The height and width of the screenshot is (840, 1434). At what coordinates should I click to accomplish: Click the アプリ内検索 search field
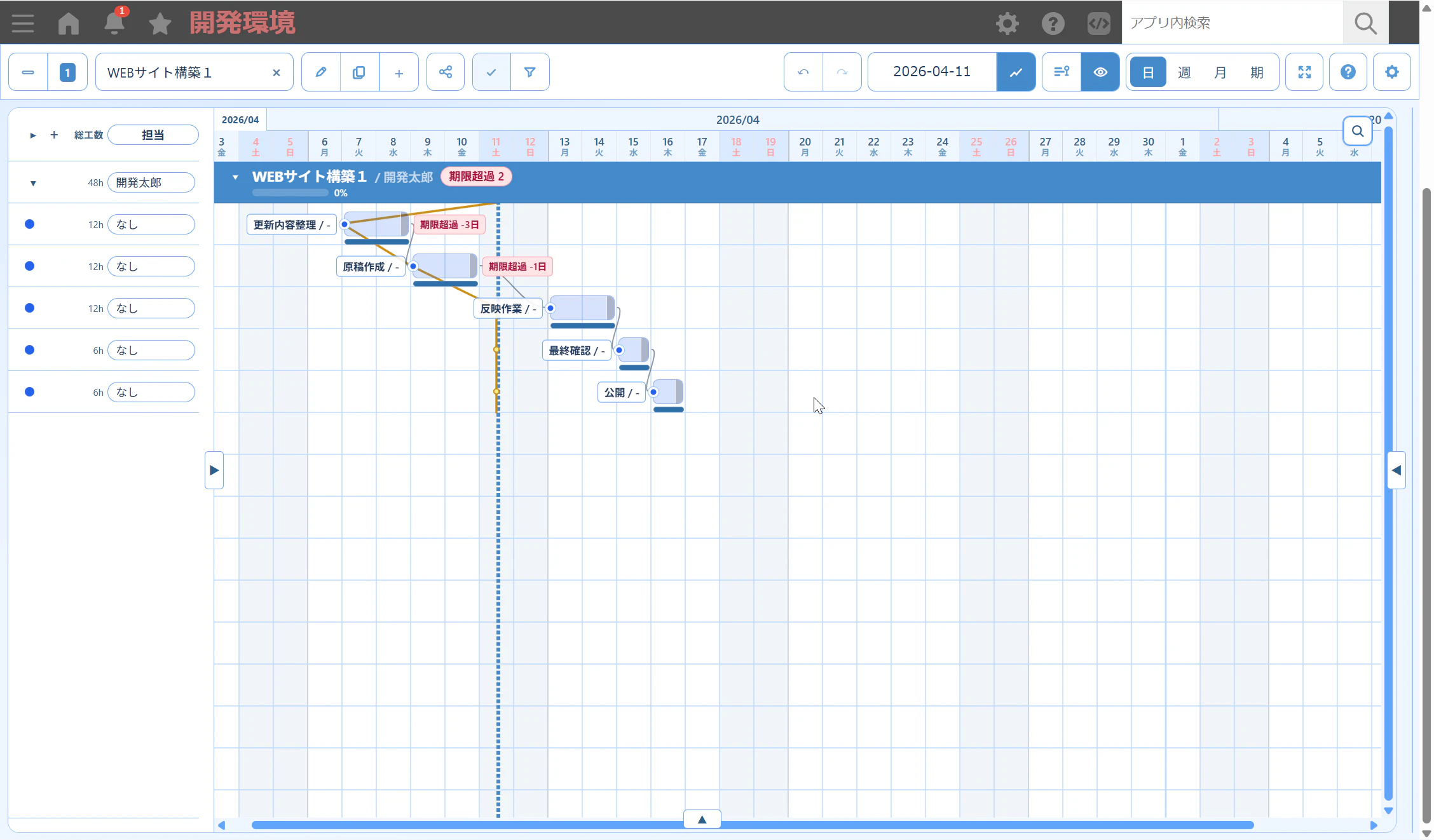click(x=1233, y=23)
